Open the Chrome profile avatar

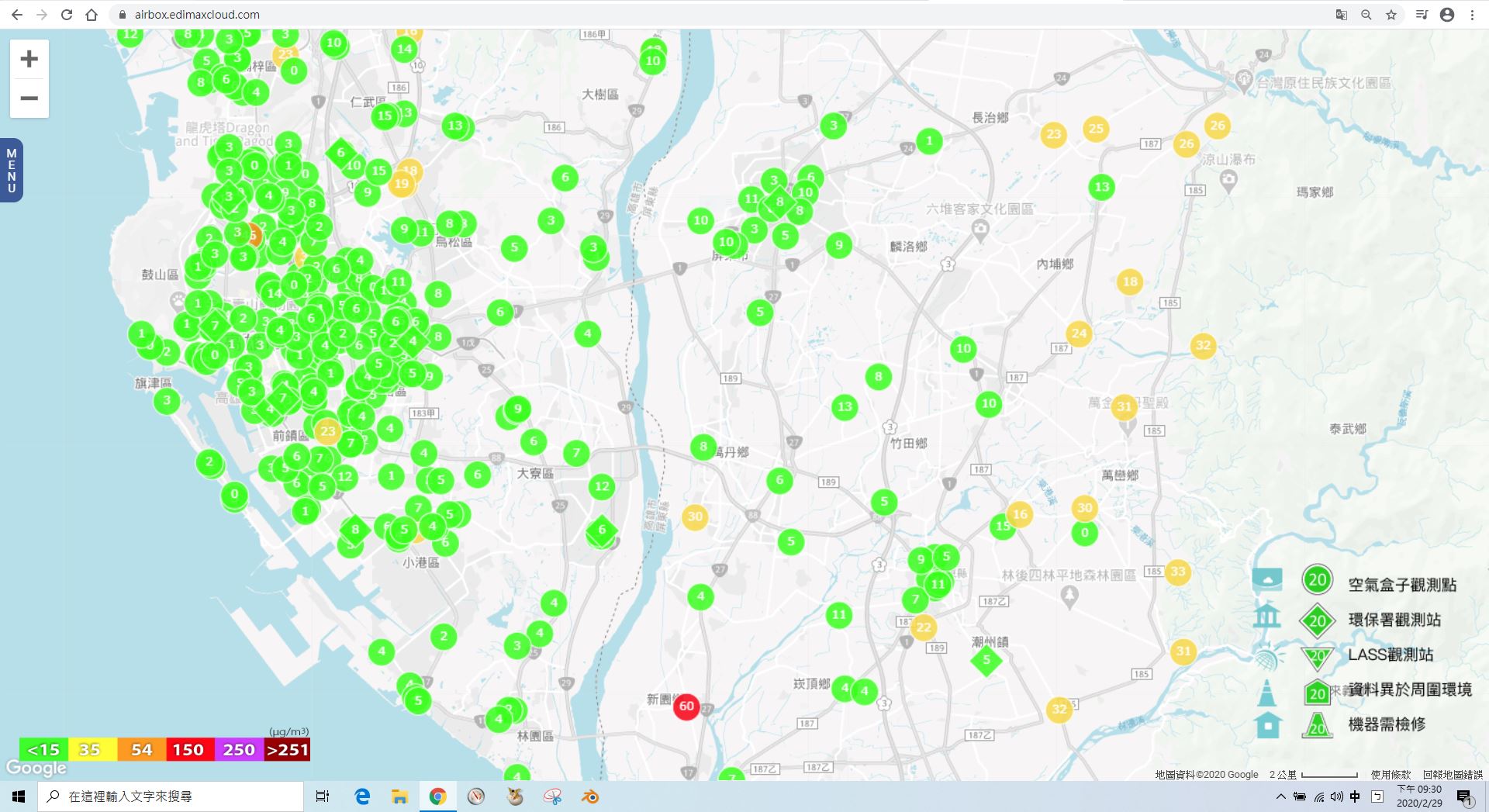tap(1447, 15)
